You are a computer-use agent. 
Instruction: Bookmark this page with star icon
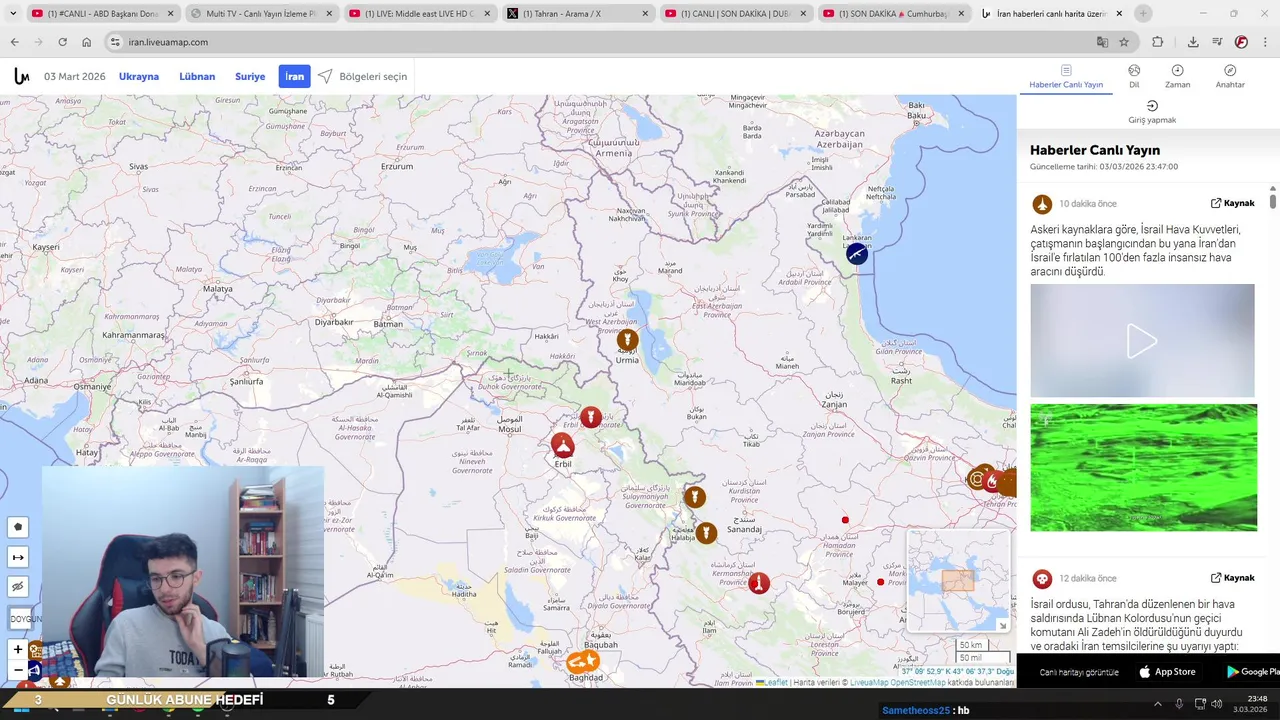pos(1124,42)
